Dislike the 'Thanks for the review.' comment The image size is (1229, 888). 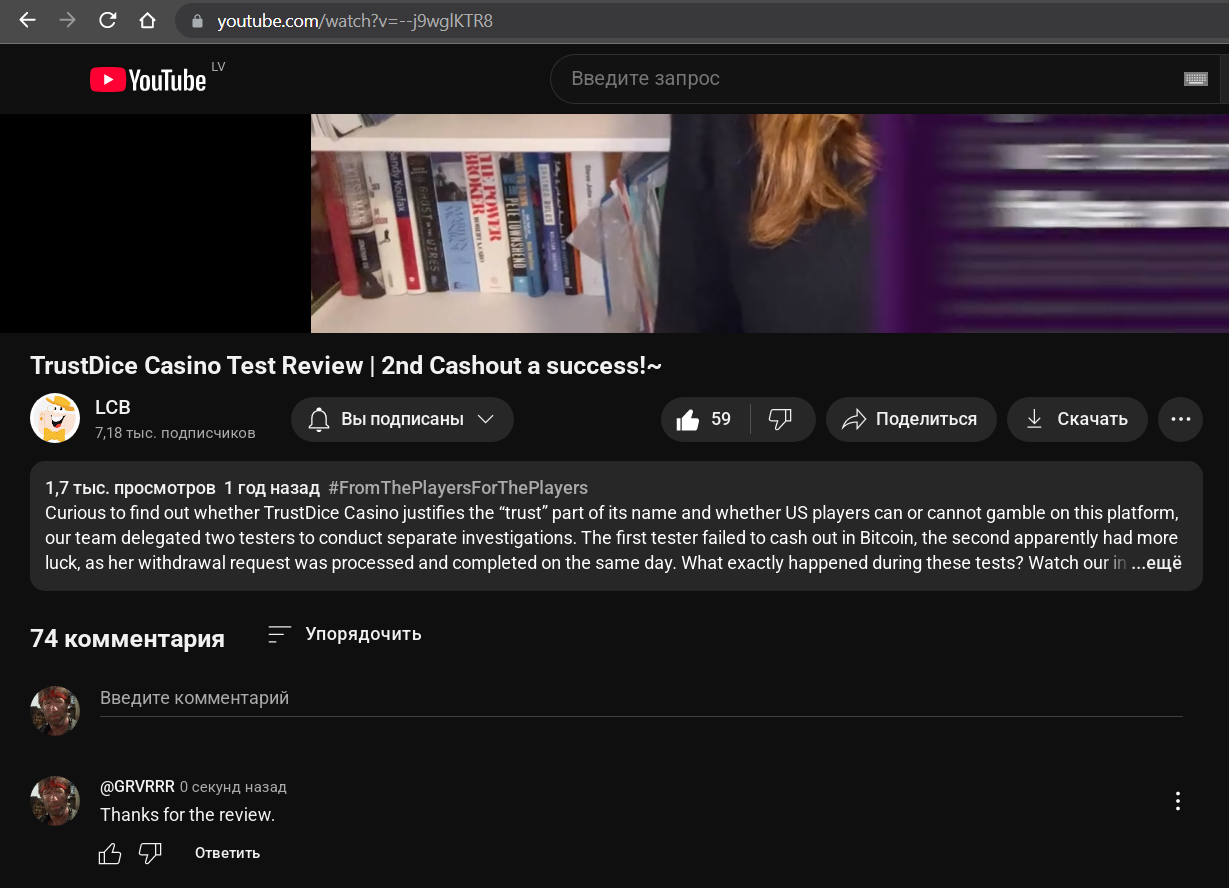coord(150,853)
